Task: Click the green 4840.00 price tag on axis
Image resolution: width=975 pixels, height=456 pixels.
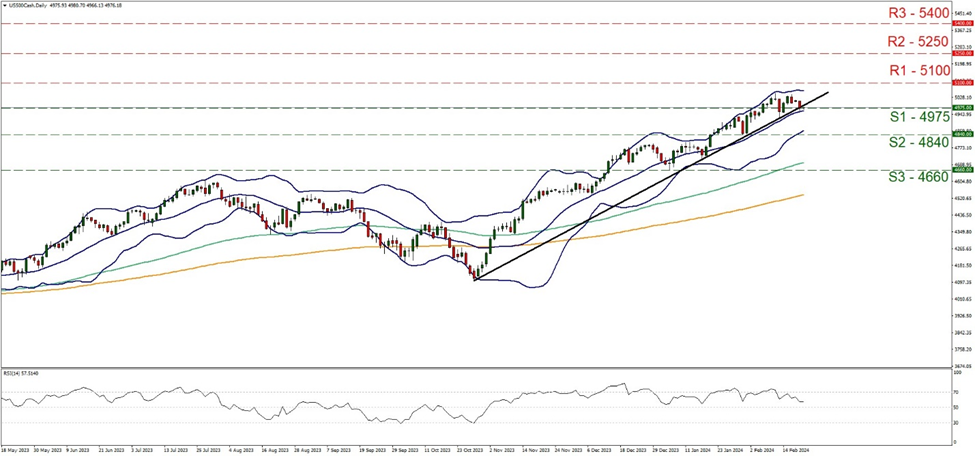Action: [x=961, y=134]
